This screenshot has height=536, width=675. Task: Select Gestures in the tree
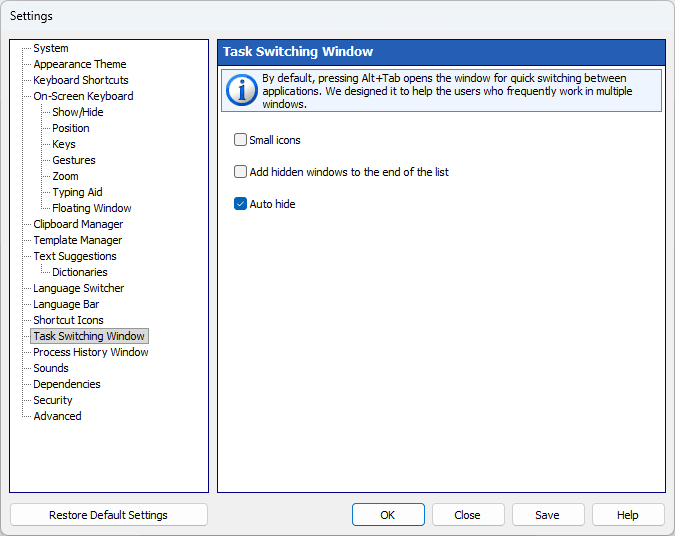[74, 160]
